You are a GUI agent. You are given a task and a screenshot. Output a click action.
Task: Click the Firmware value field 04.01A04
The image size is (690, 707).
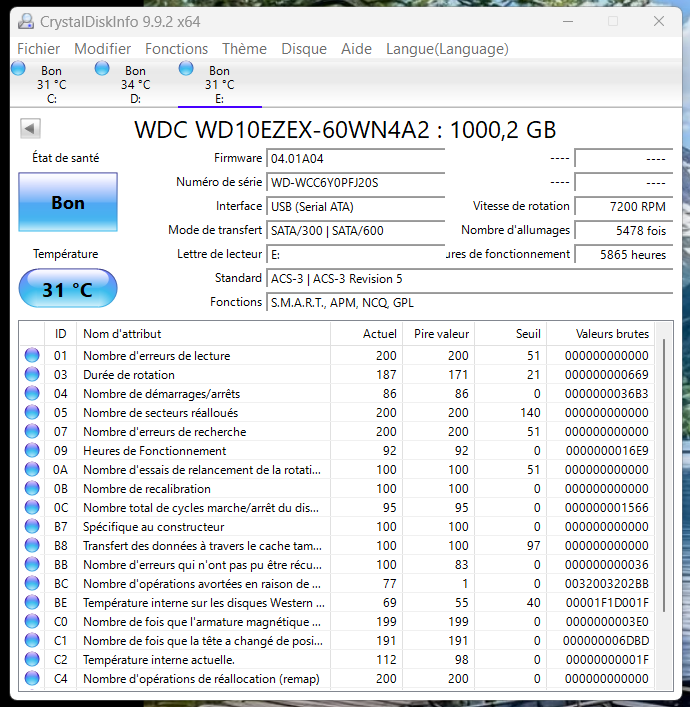click(355, 159)
